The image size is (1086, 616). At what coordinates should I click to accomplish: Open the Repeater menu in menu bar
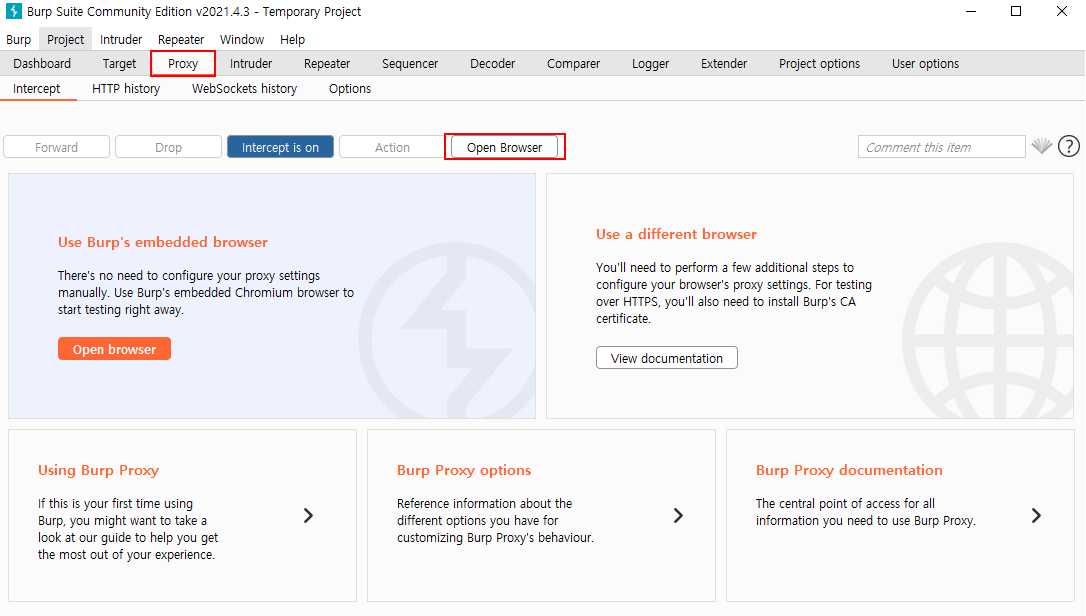coord(181,39)
